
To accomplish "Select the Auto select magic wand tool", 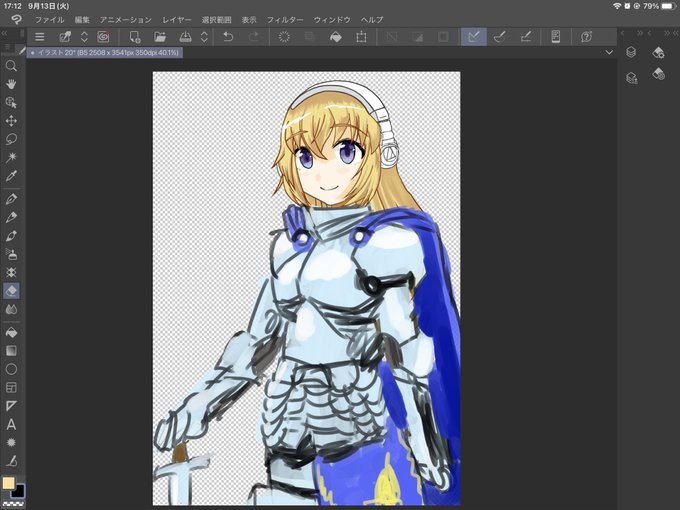I will [11, 157].
